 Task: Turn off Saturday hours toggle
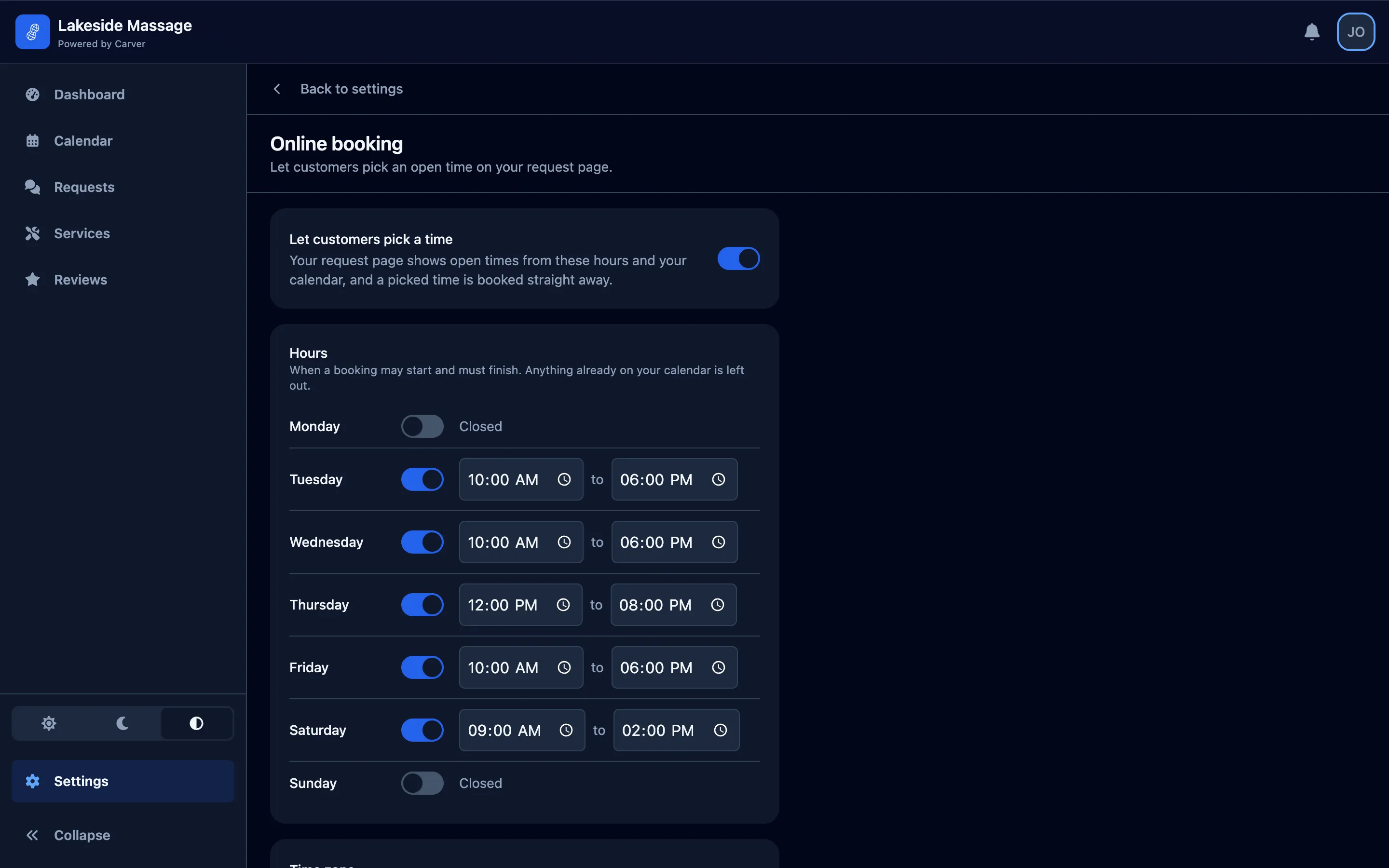(422, 730)
